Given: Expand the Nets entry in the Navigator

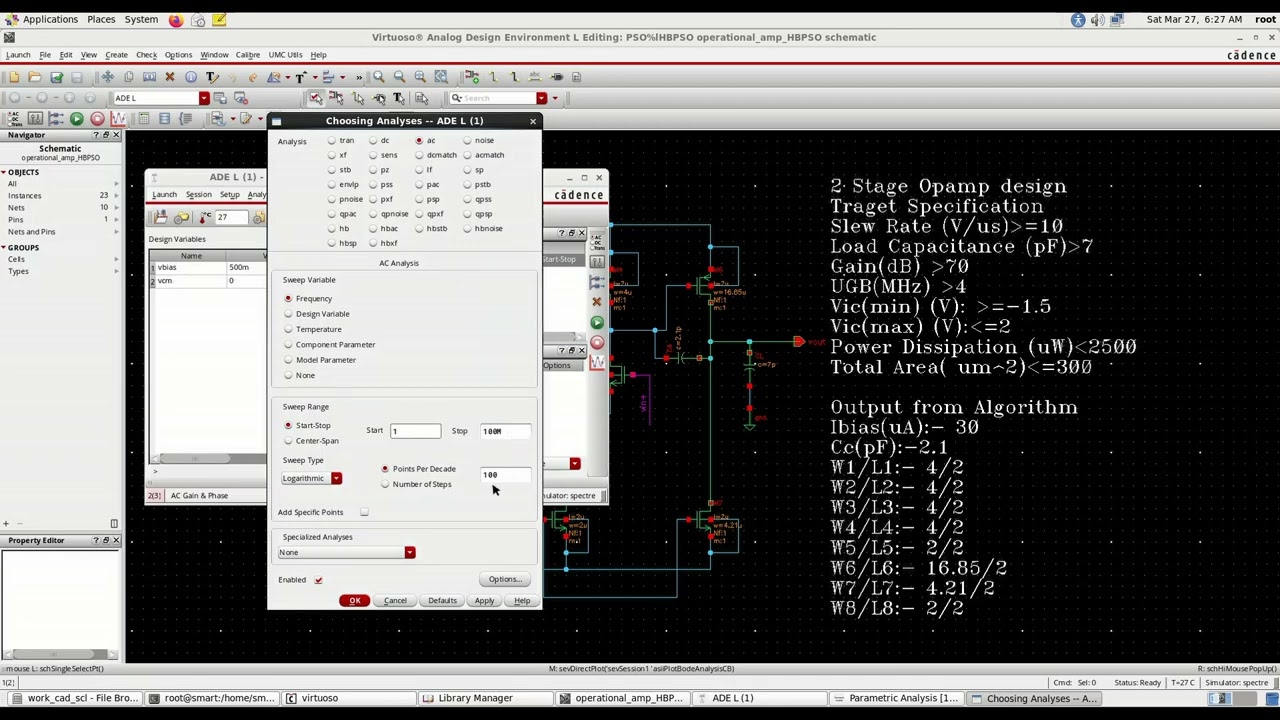Looking at the screenshot, I should (x=116, y=208).
